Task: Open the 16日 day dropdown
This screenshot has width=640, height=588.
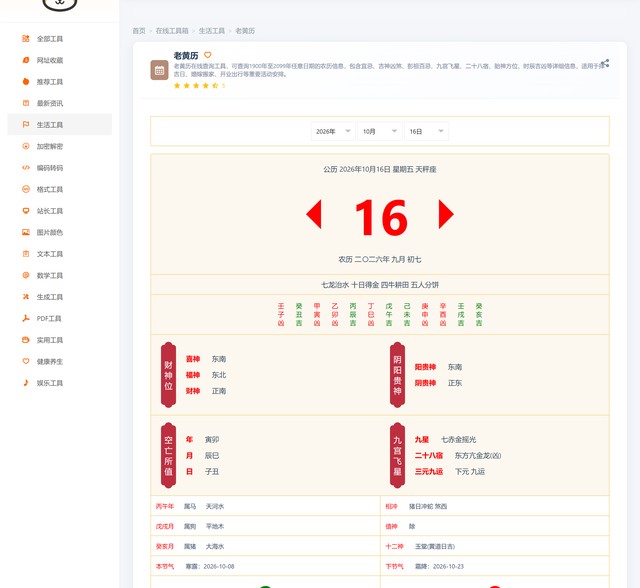Action: 426,131
